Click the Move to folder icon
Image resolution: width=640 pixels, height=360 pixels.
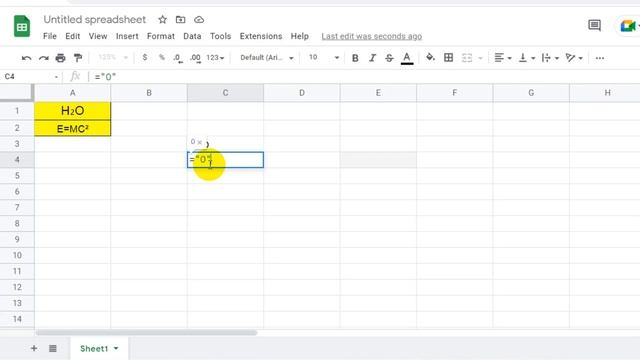(180, 19)
